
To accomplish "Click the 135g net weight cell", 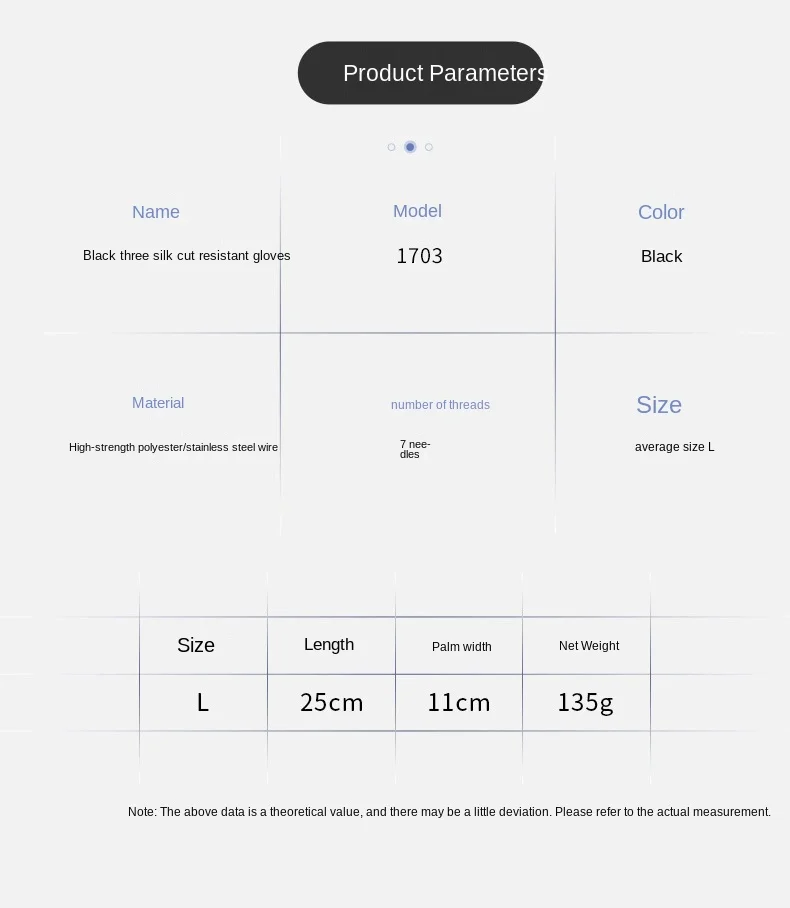I will pos(586,702).
